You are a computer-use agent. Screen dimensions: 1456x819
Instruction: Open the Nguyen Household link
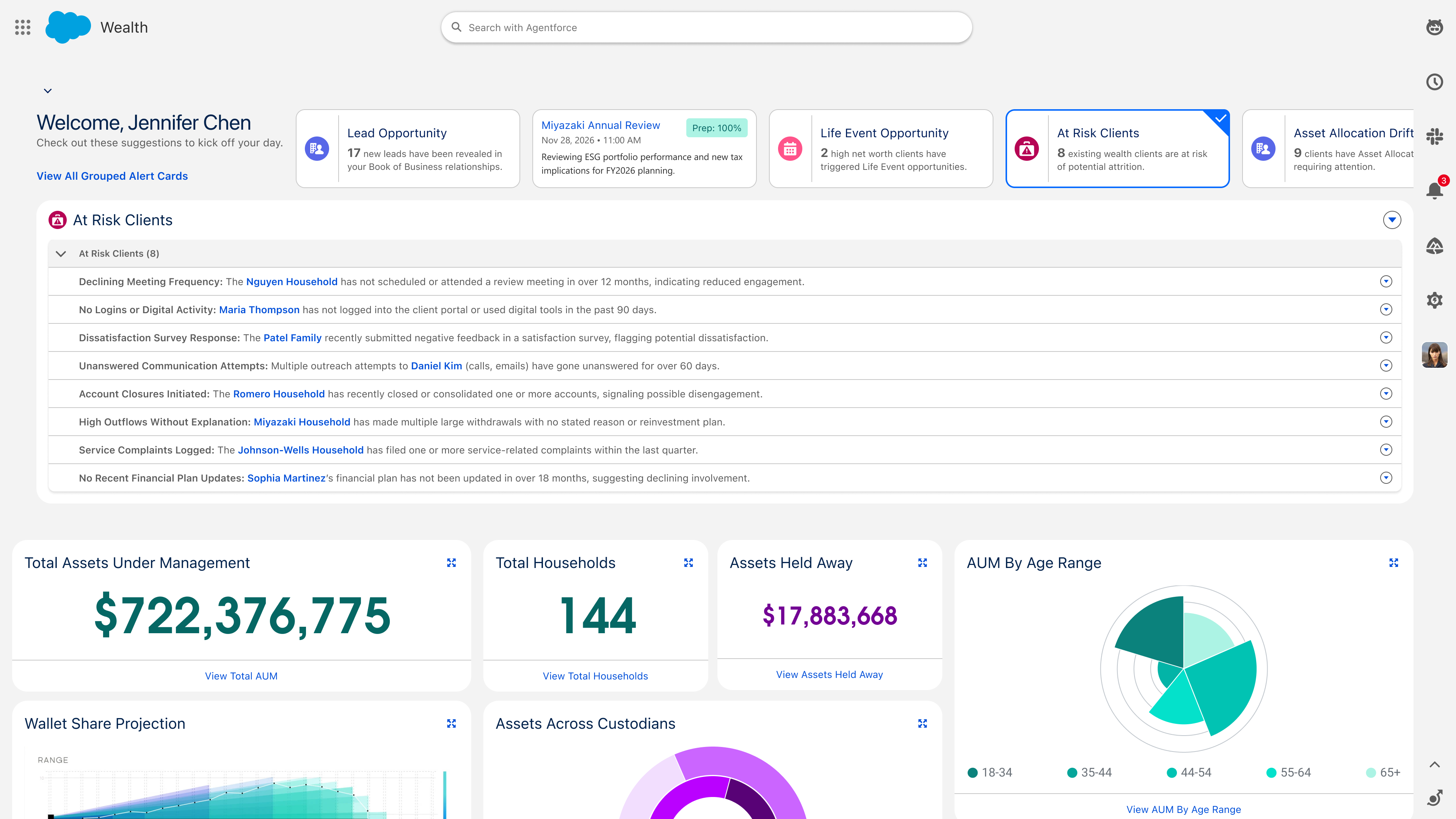click(x=292, y=281)
